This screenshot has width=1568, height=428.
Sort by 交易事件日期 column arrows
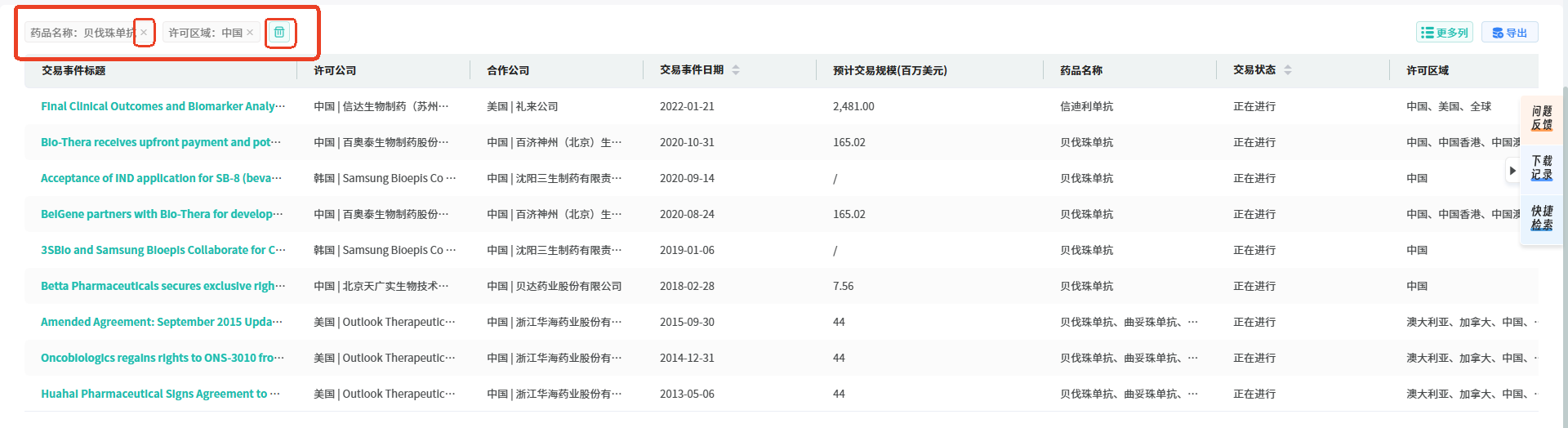[736, 70]
